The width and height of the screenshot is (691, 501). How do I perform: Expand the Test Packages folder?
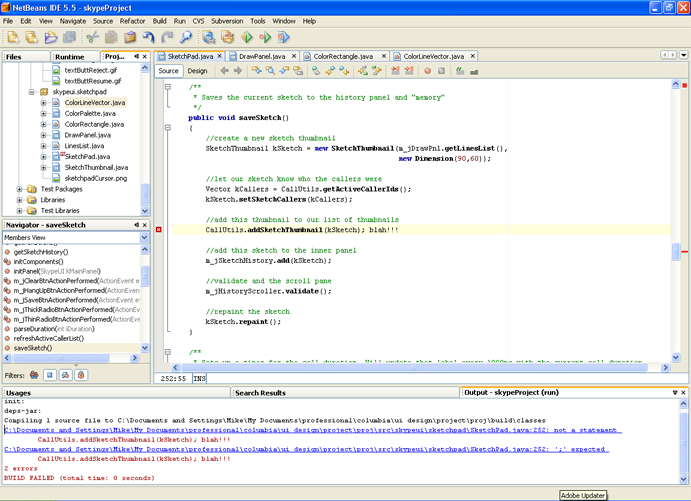[x=19, y=189]
